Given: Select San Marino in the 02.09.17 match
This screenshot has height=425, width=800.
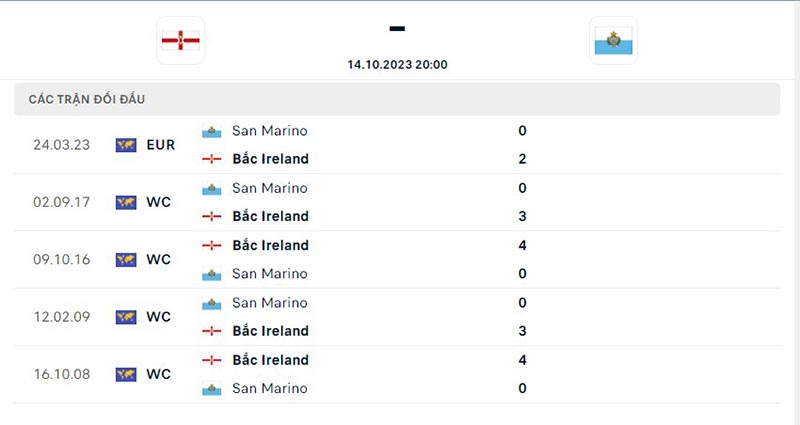Looking at the screenshot, I should tap(269, 188).
